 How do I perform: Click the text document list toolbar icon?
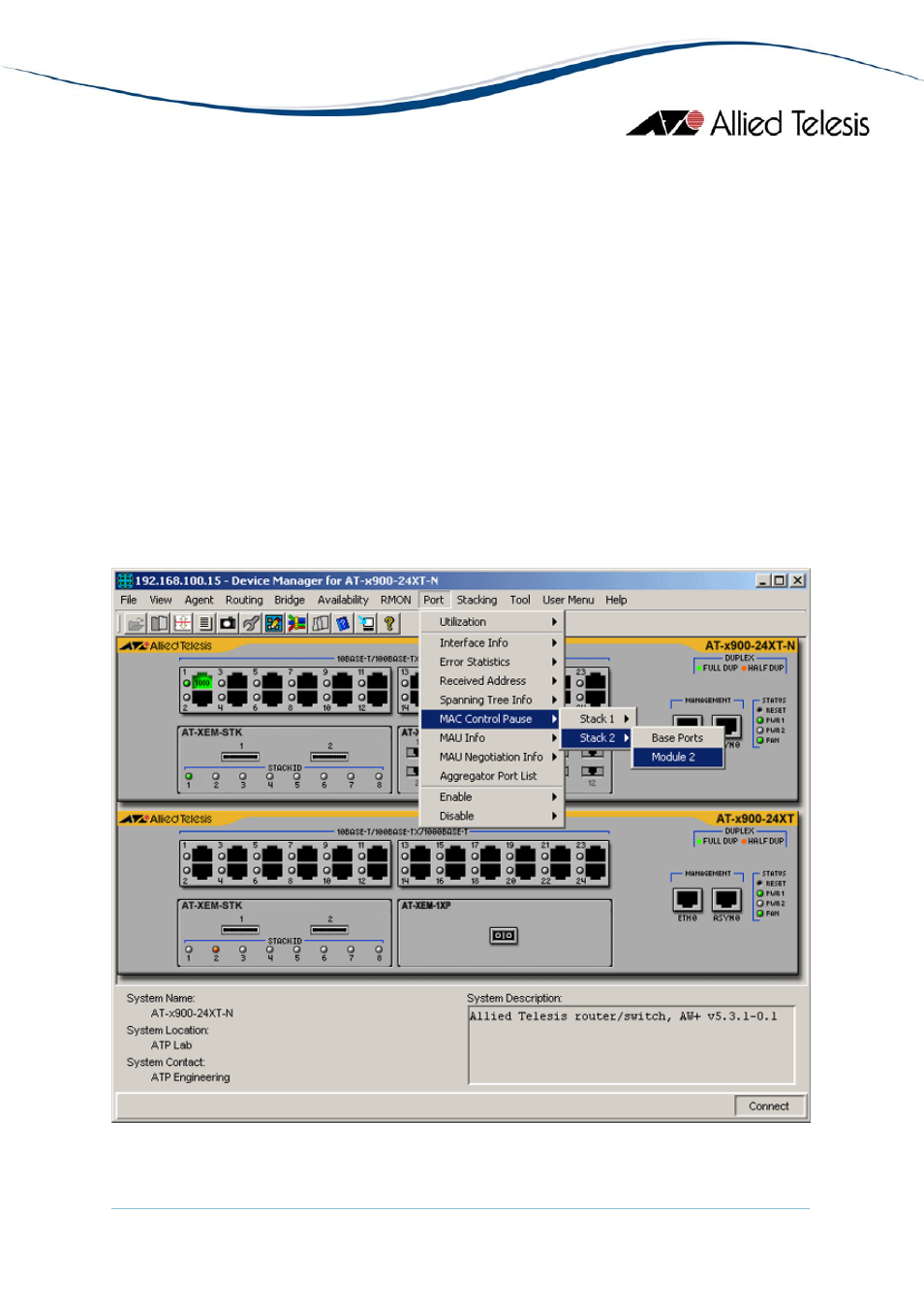(205, 624)
